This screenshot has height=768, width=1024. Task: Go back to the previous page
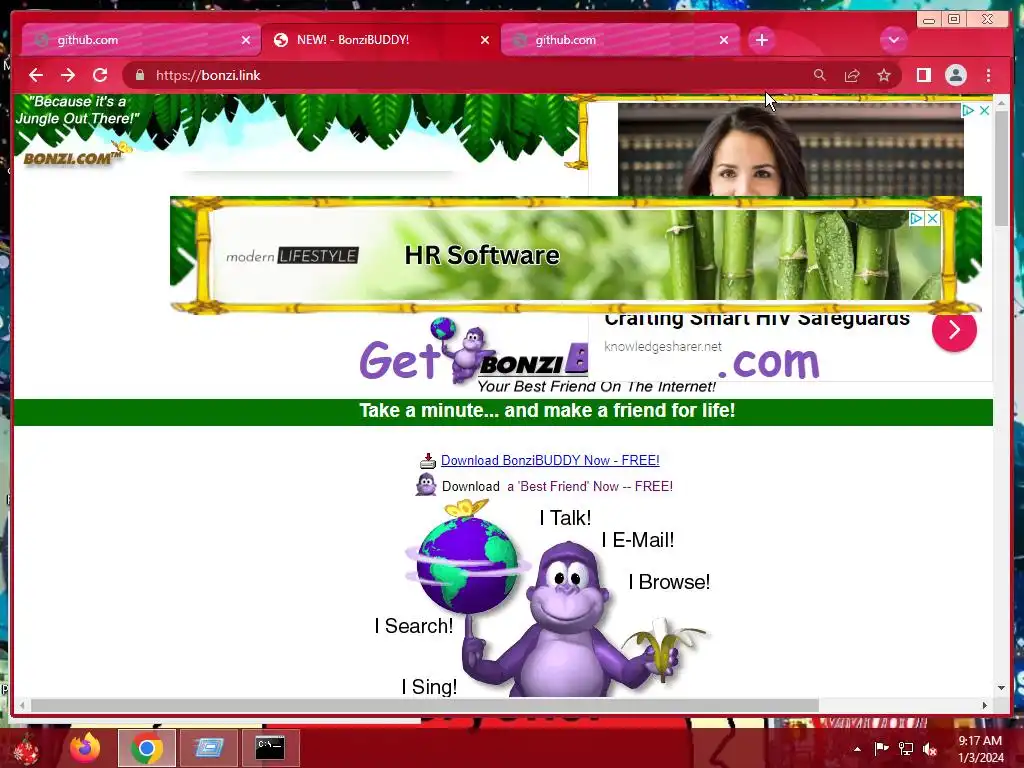36,75
